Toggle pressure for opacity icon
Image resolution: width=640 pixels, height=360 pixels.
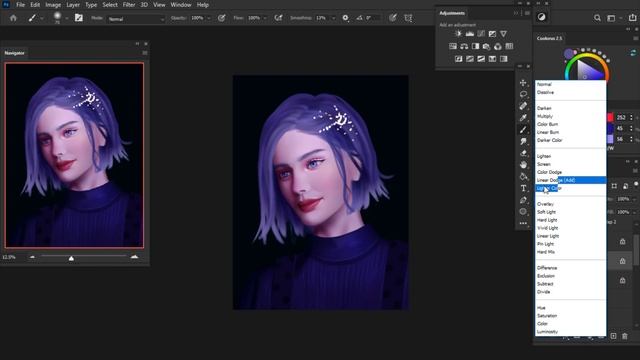222,18
